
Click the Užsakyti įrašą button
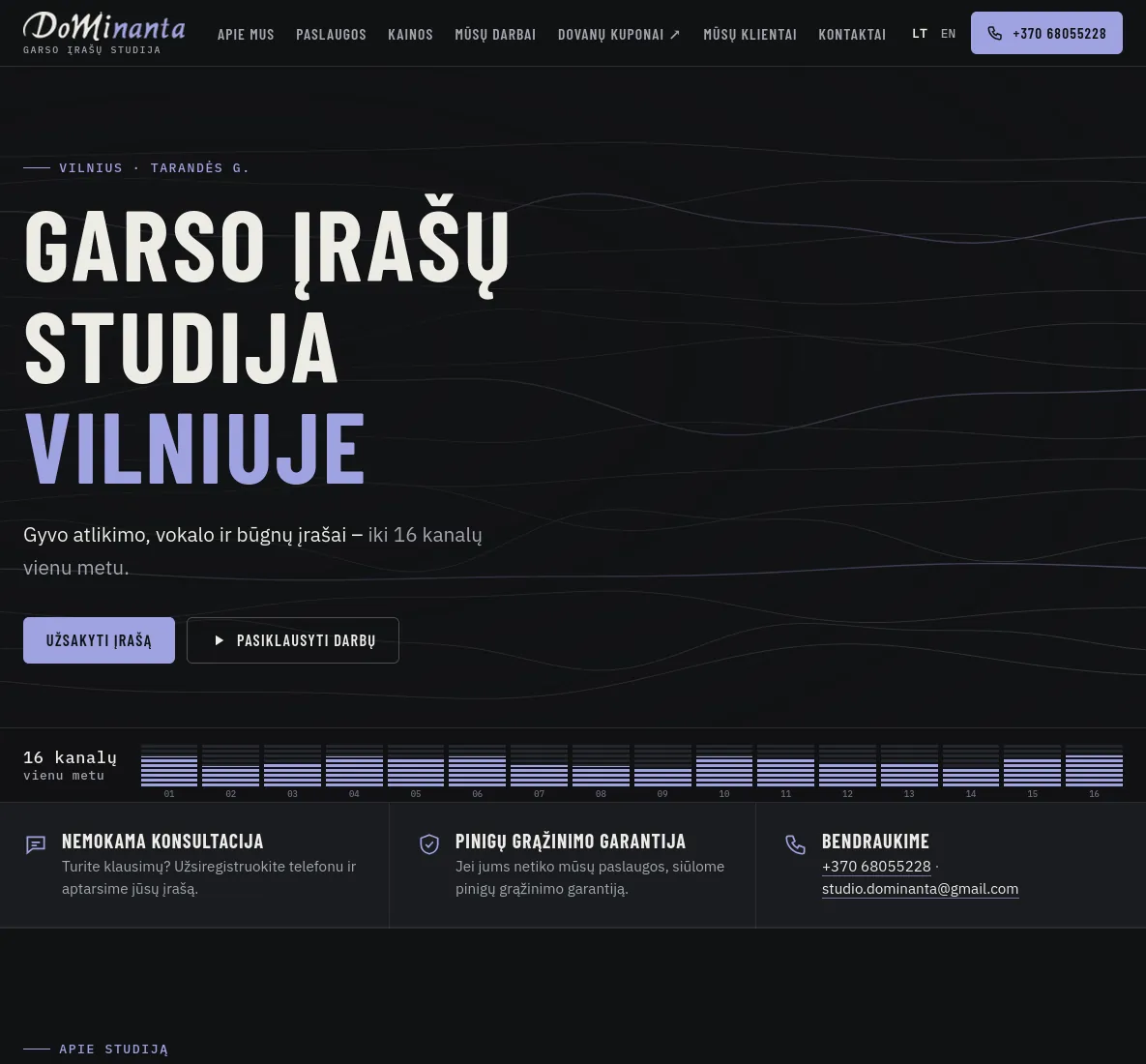pyautogui.click(x=99, y=640)
